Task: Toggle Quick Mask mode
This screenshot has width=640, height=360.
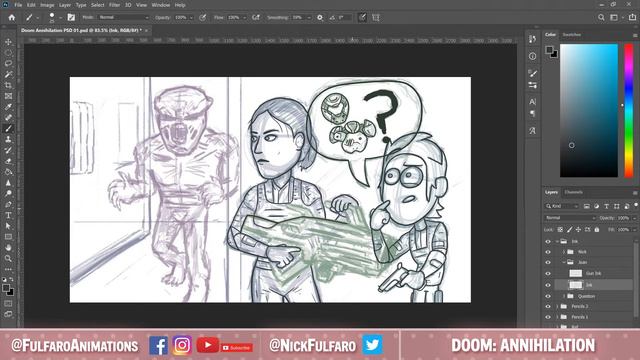Action: point(8,304)
